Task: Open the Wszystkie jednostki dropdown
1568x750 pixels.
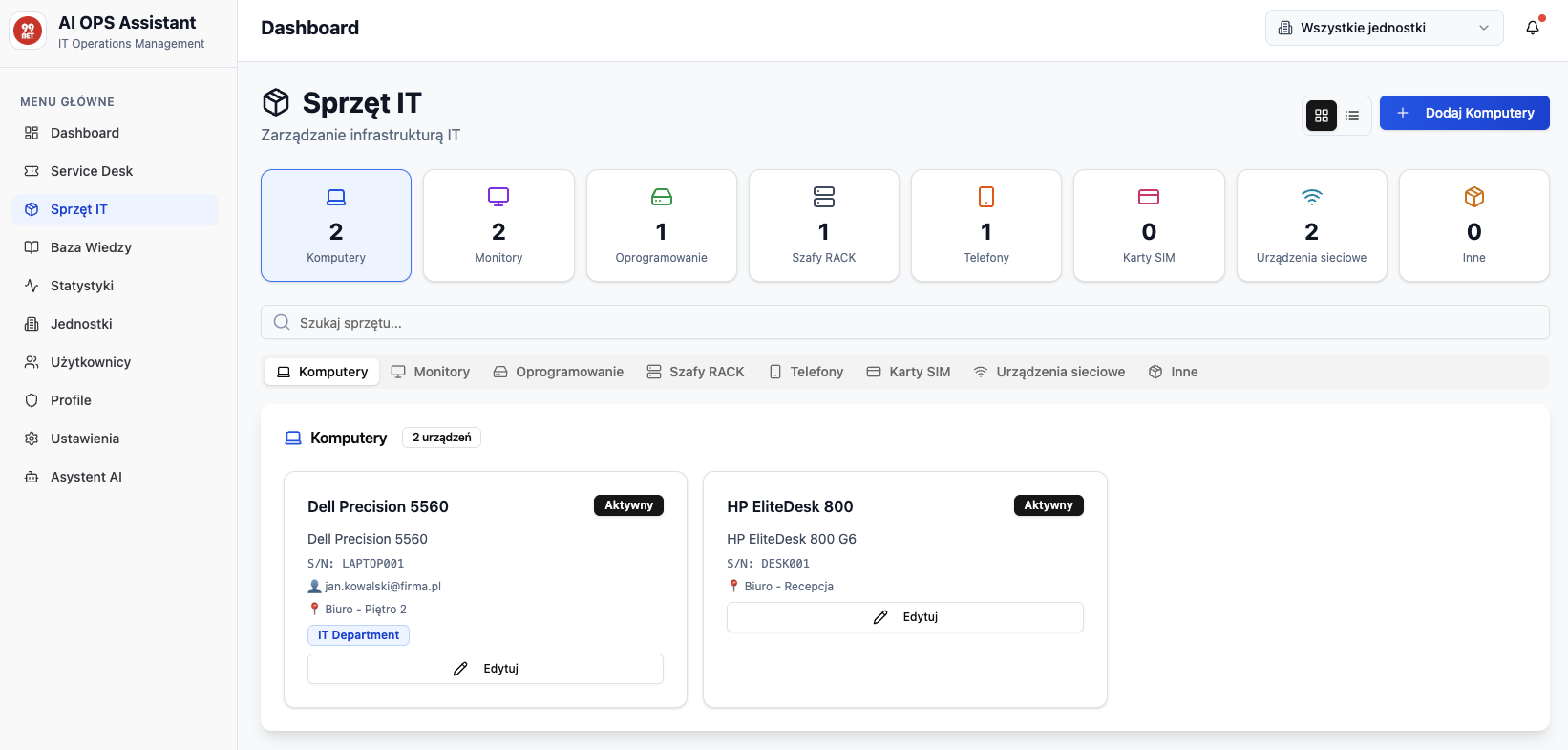Action: (1384, 28)
